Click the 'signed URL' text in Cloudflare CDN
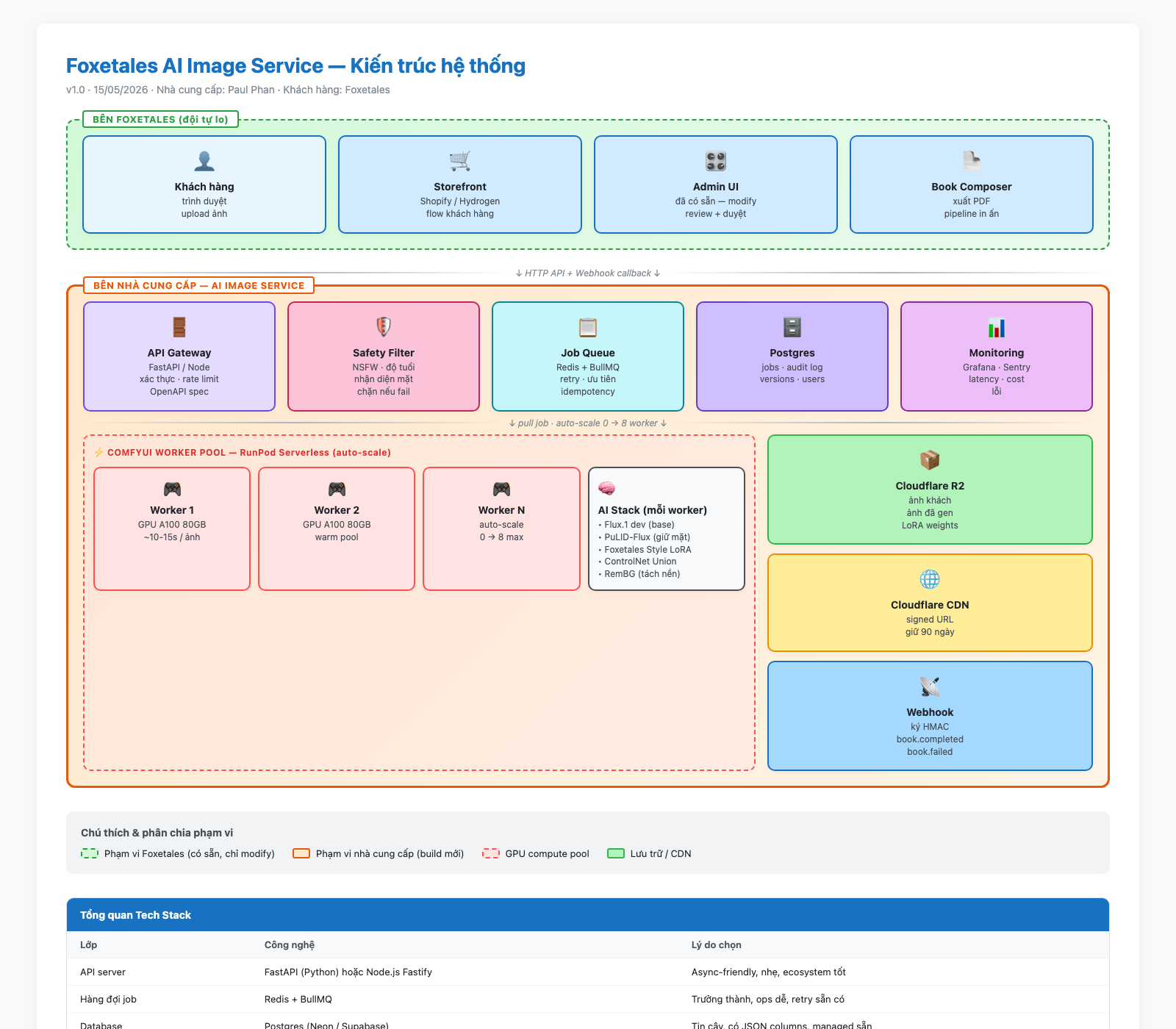1176x1029 pixels. point(930,620)
